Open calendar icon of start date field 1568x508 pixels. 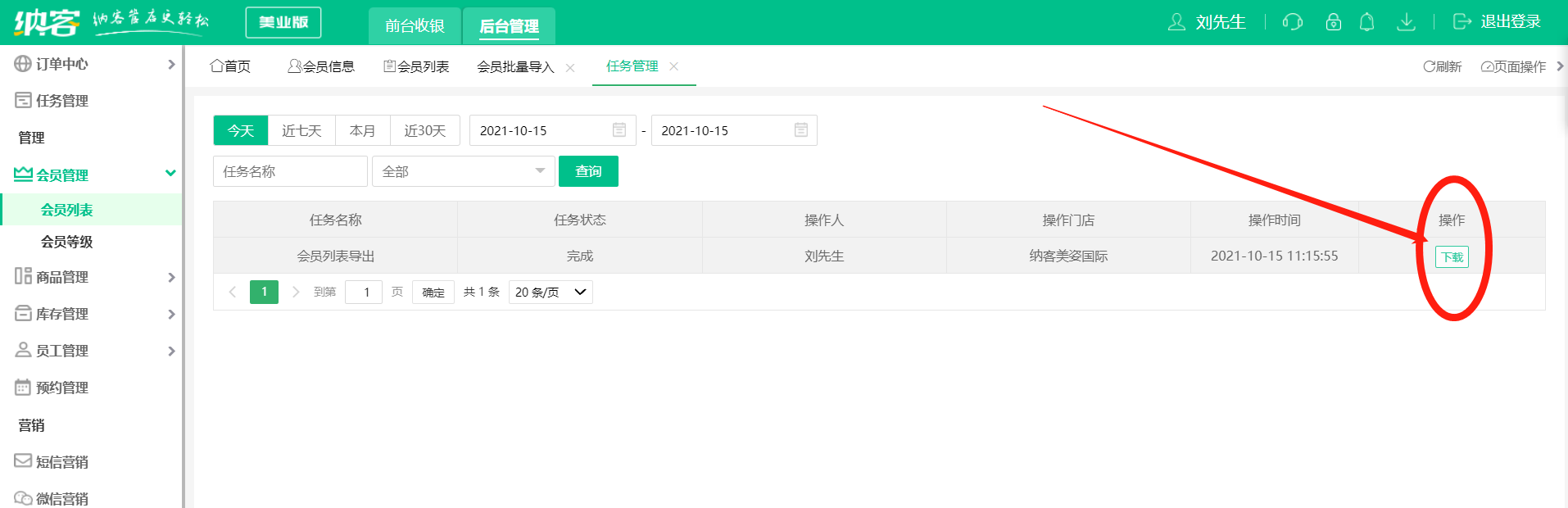point(619,130)
